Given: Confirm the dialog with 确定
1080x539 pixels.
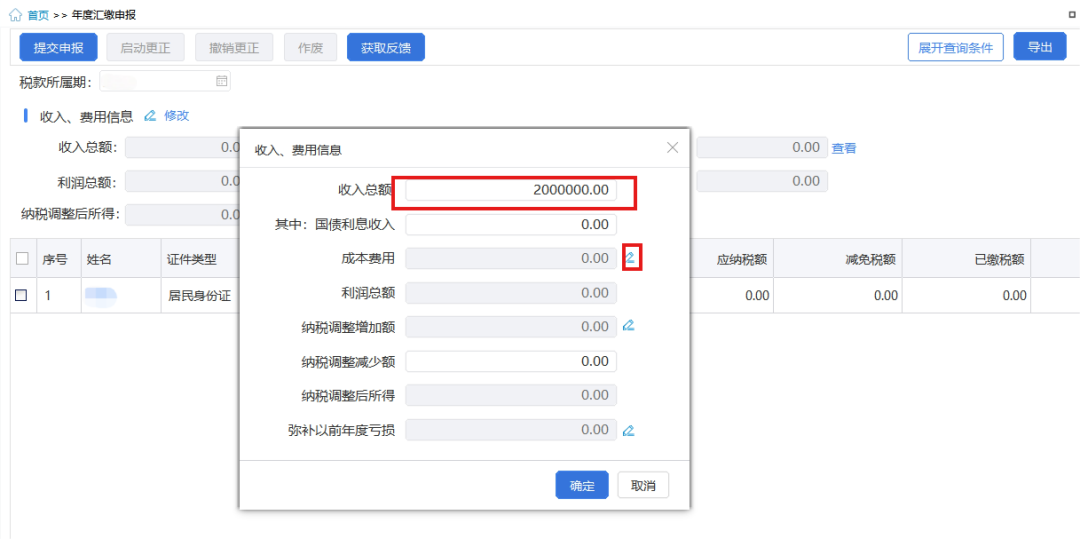Looking at the screenshot, I should (x=582, y=486).
